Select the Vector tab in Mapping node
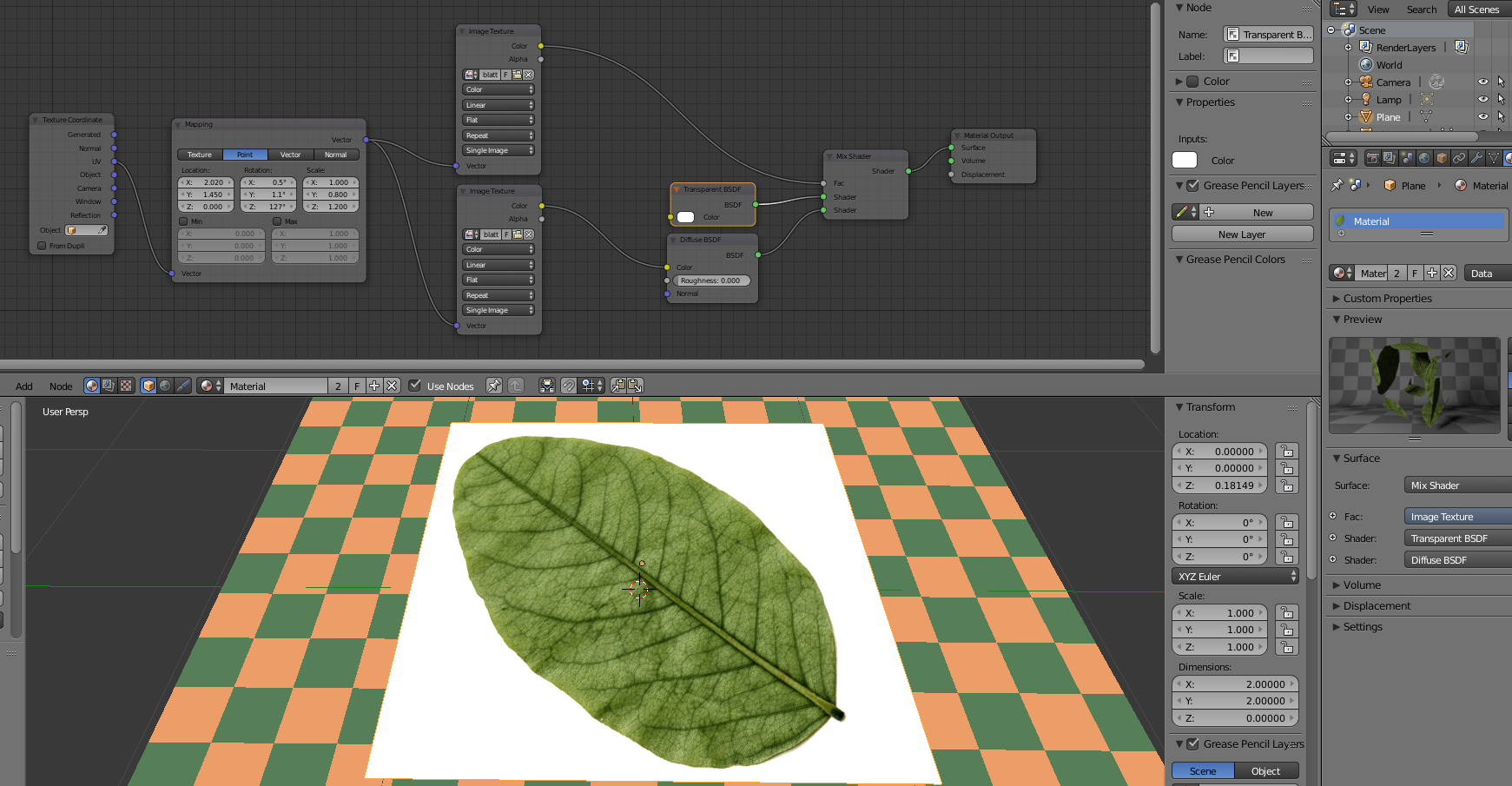Viewport: 1512px width, 786px height. click(x=291, y=155)
